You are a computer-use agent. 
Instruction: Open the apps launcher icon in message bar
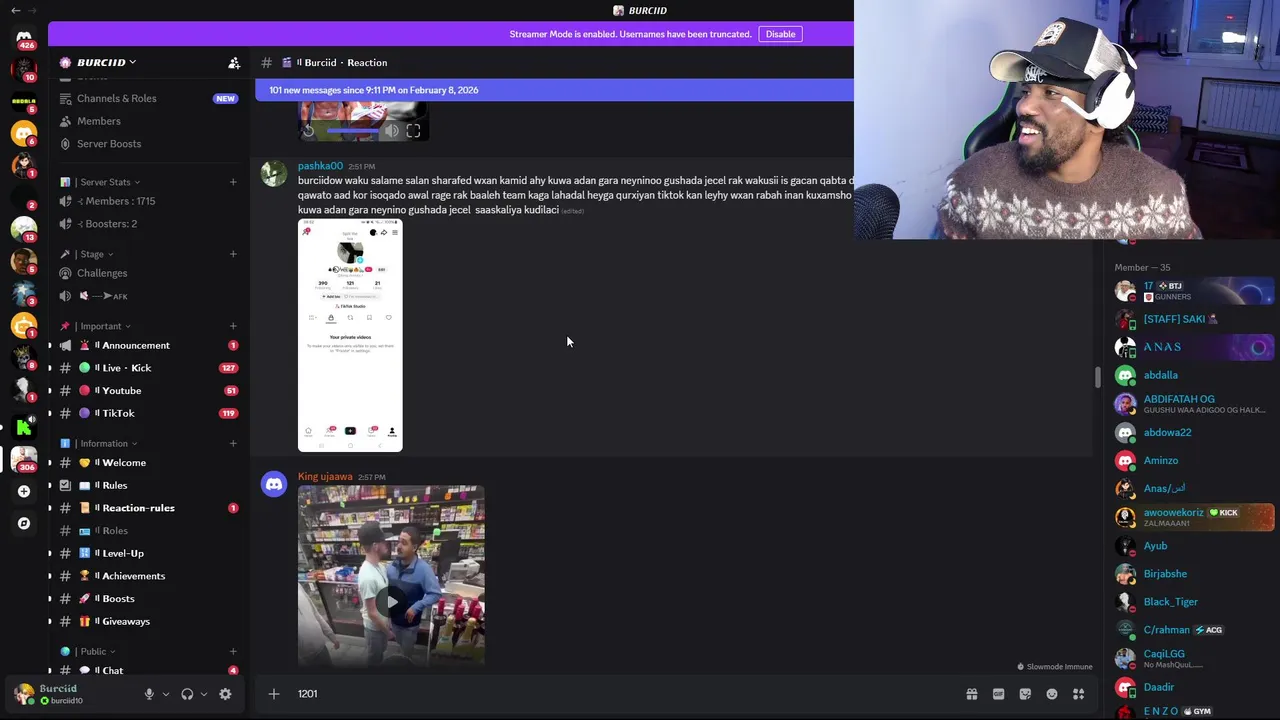coord(1078,694)
